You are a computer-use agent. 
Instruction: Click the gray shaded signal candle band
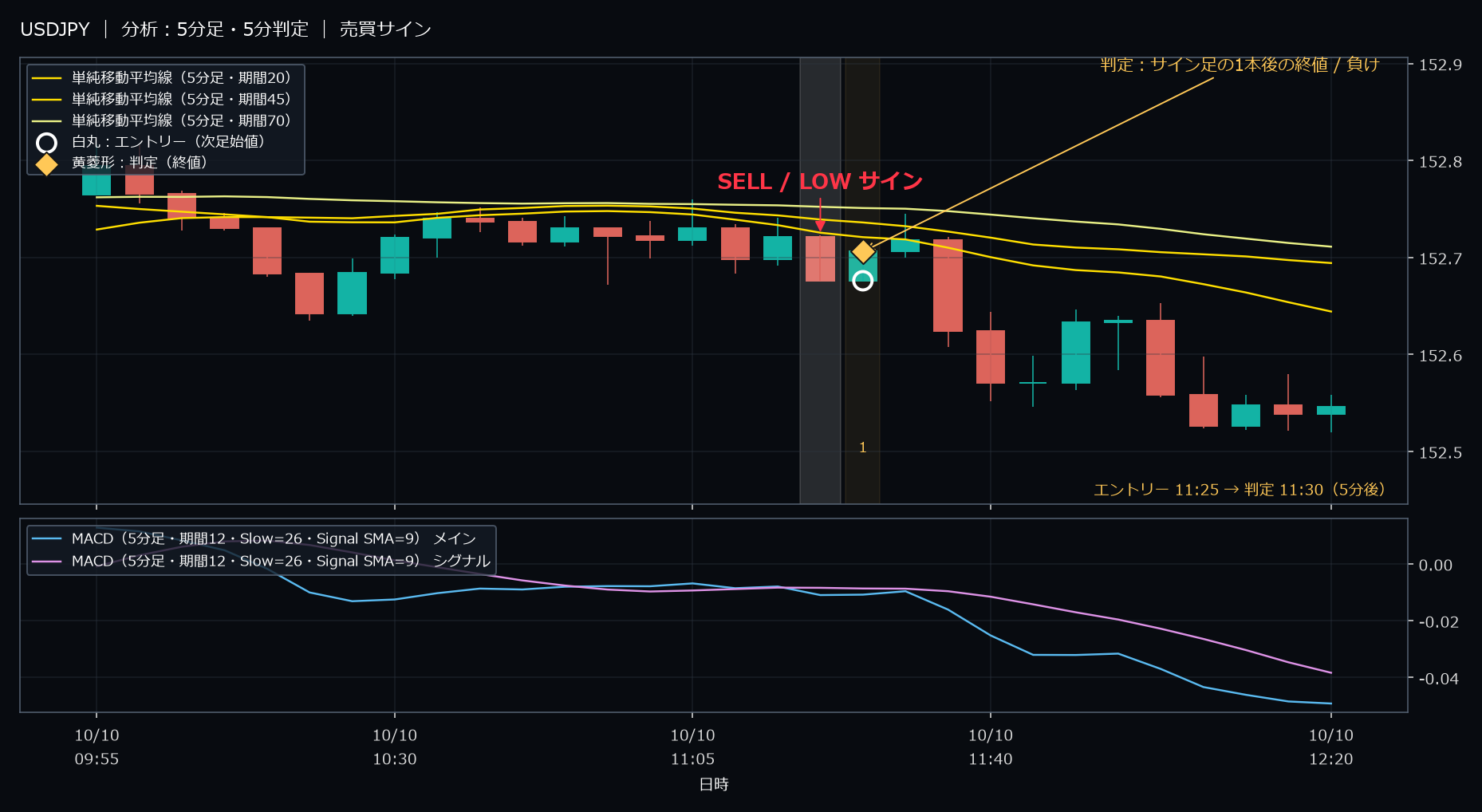(x=820, y=280)
